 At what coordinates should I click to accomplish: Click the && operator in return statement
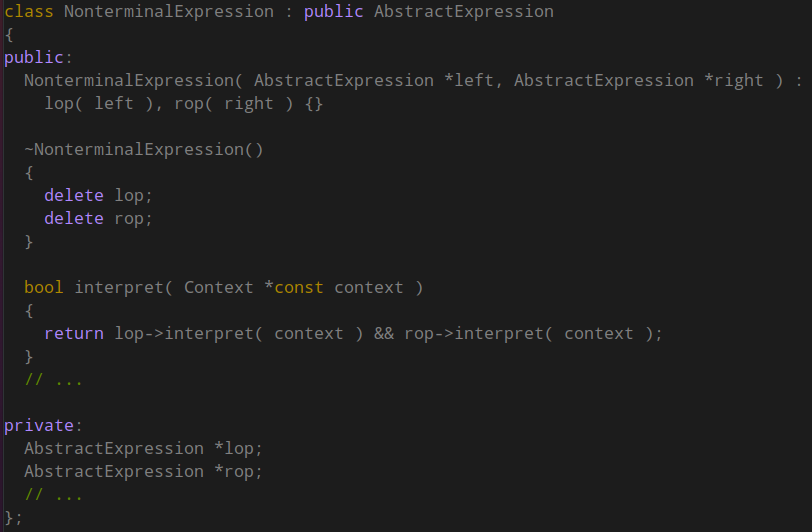(x=384, y=334)
